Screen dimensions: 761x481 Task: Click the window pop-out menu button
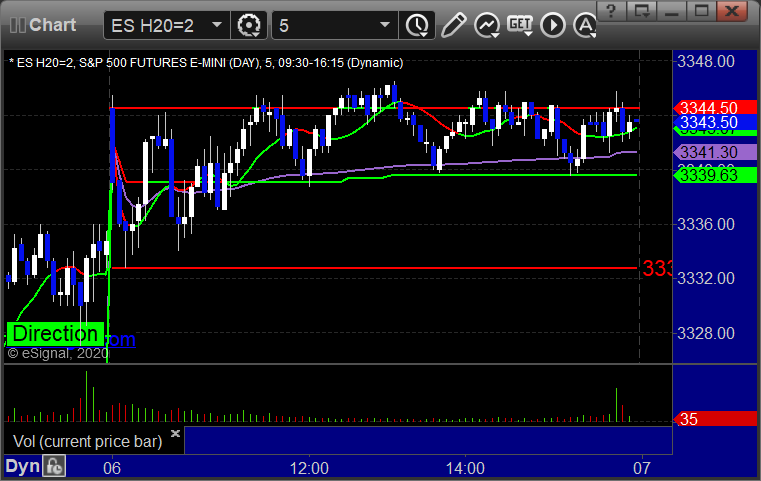(641, 10)
